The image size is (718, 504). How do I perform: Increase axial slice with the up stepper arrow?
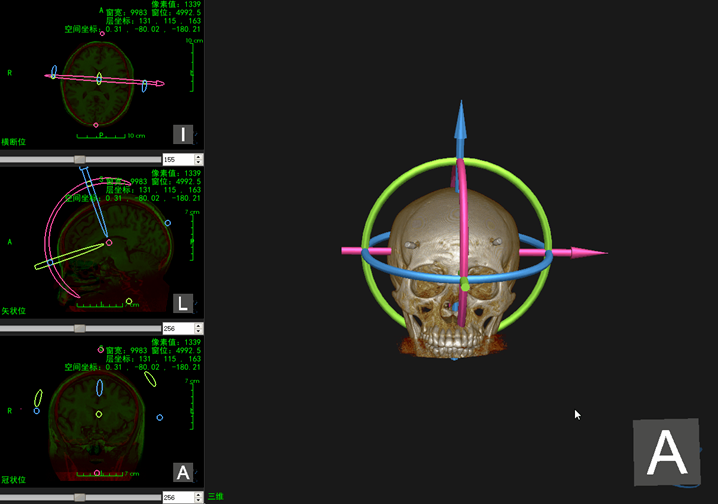198,157
